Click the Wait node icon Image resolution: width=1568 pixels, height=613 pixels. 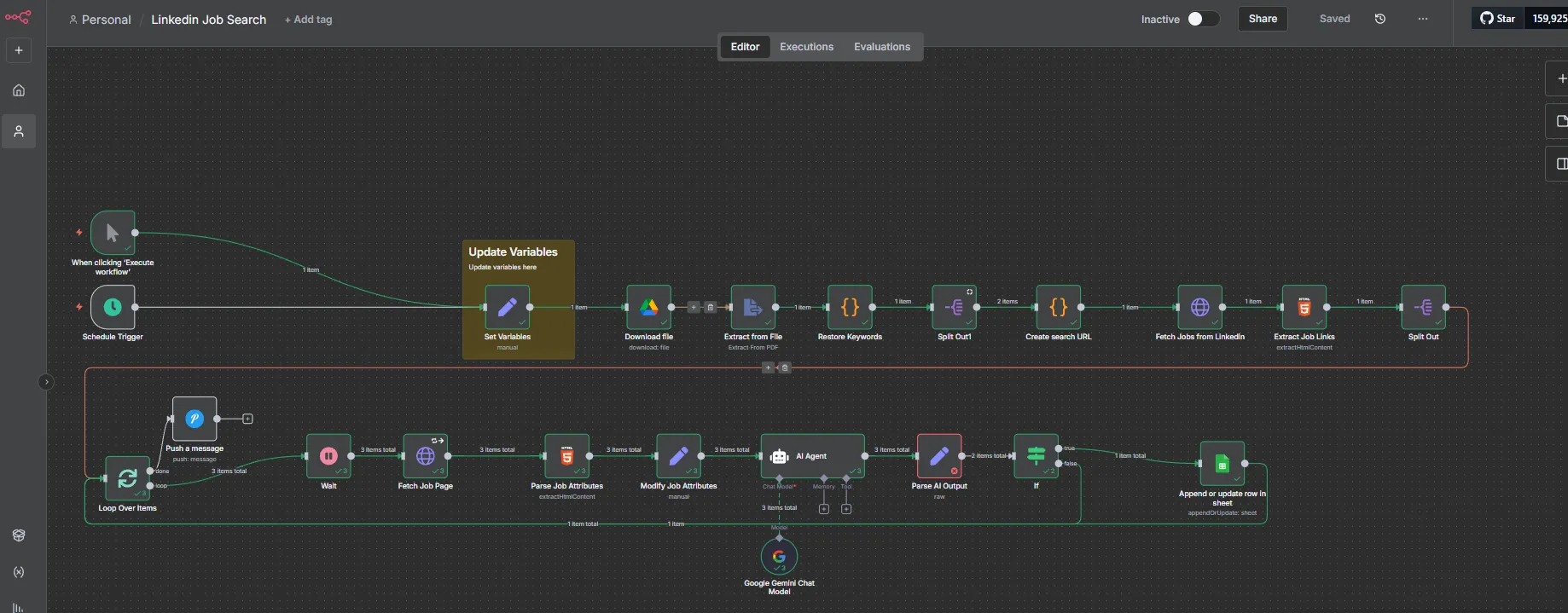pos(328,456)
